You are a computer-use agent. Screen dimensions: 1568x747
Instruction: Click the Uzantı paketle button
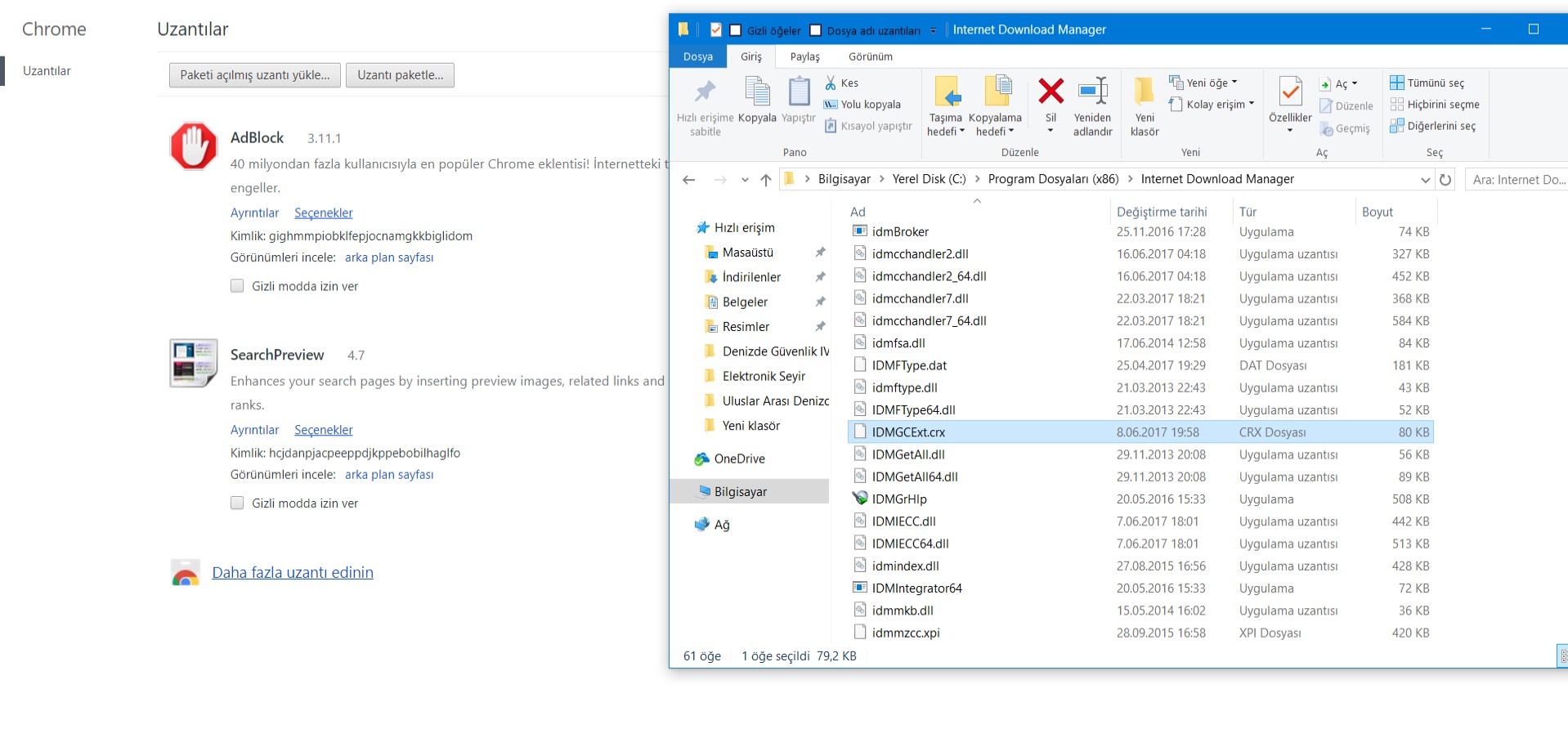(x=400, y=75)
